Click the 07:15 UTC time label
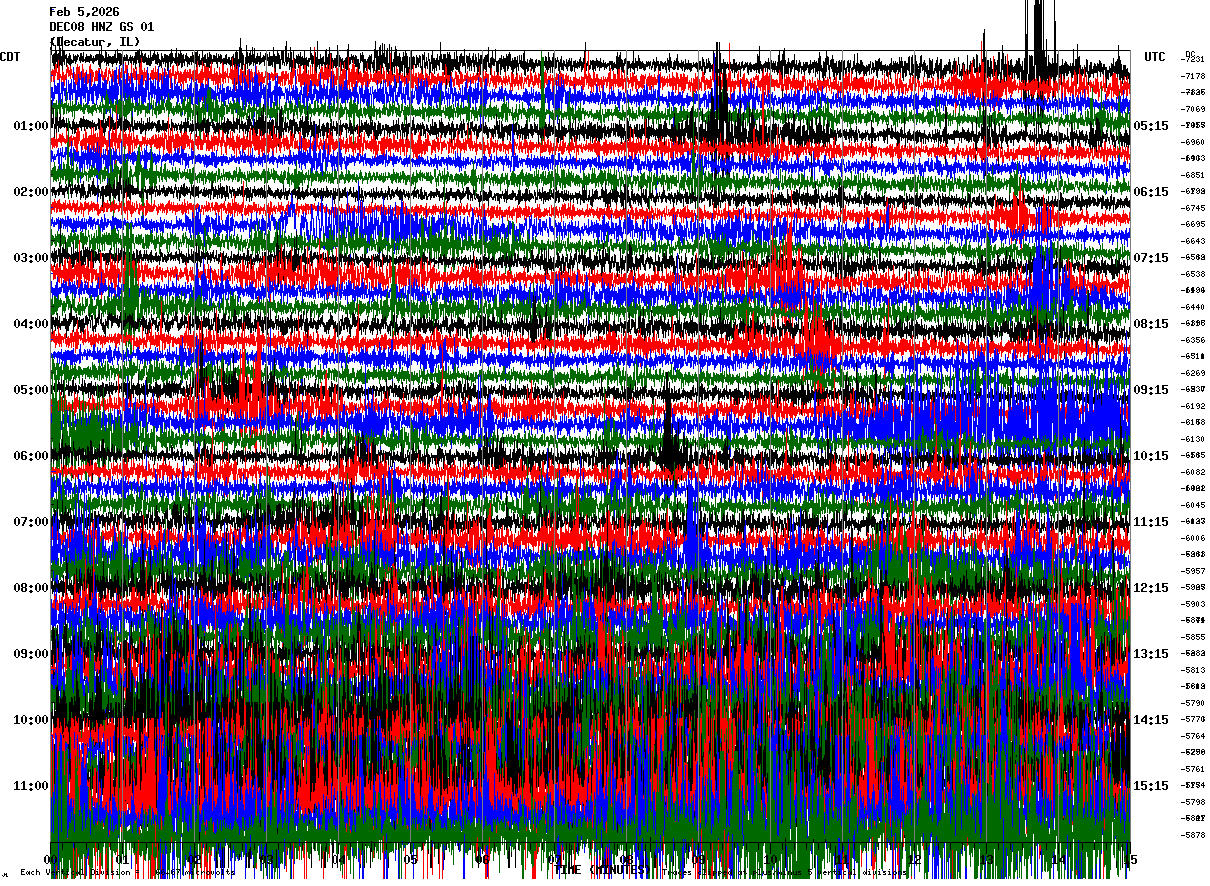This screenshot has height=886, width=1210. tap(1151, 258)
